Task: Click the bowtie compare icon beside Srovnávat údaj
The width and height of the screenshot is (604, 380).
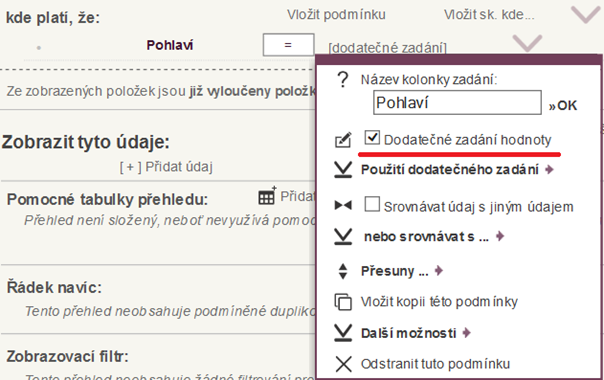Action: coord(343,205)
